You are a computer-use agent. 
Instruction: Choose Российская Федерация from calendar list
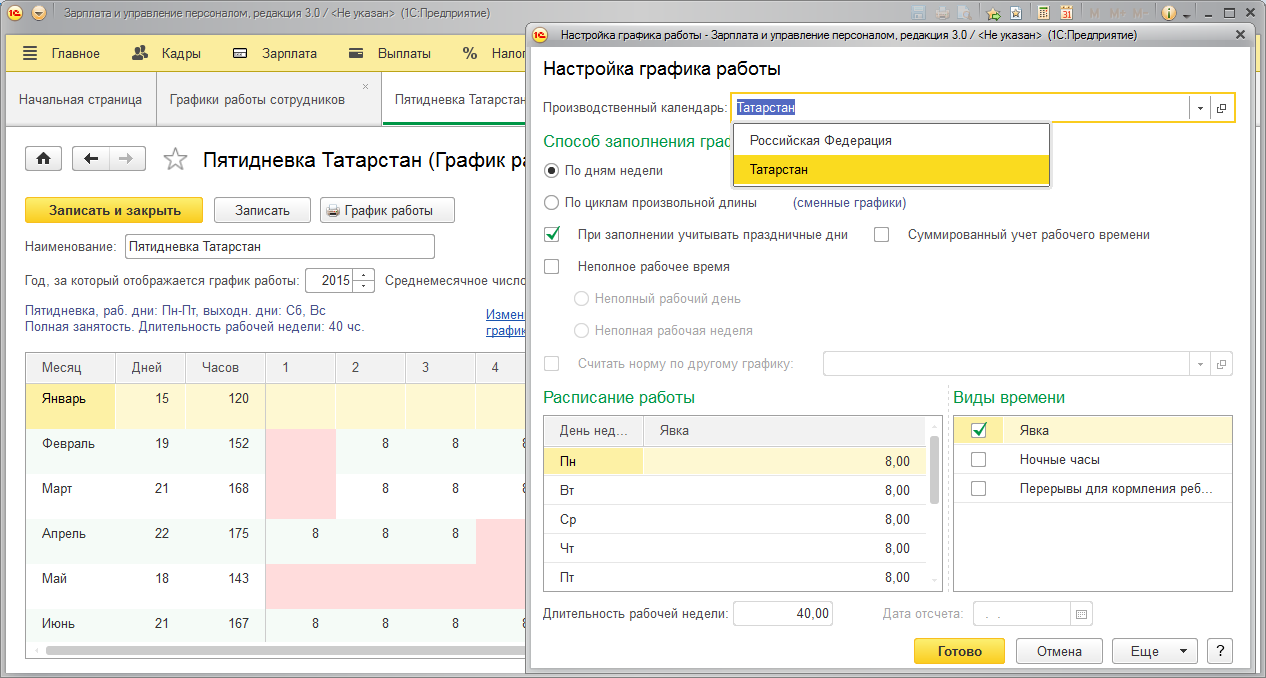pos(820,141)
